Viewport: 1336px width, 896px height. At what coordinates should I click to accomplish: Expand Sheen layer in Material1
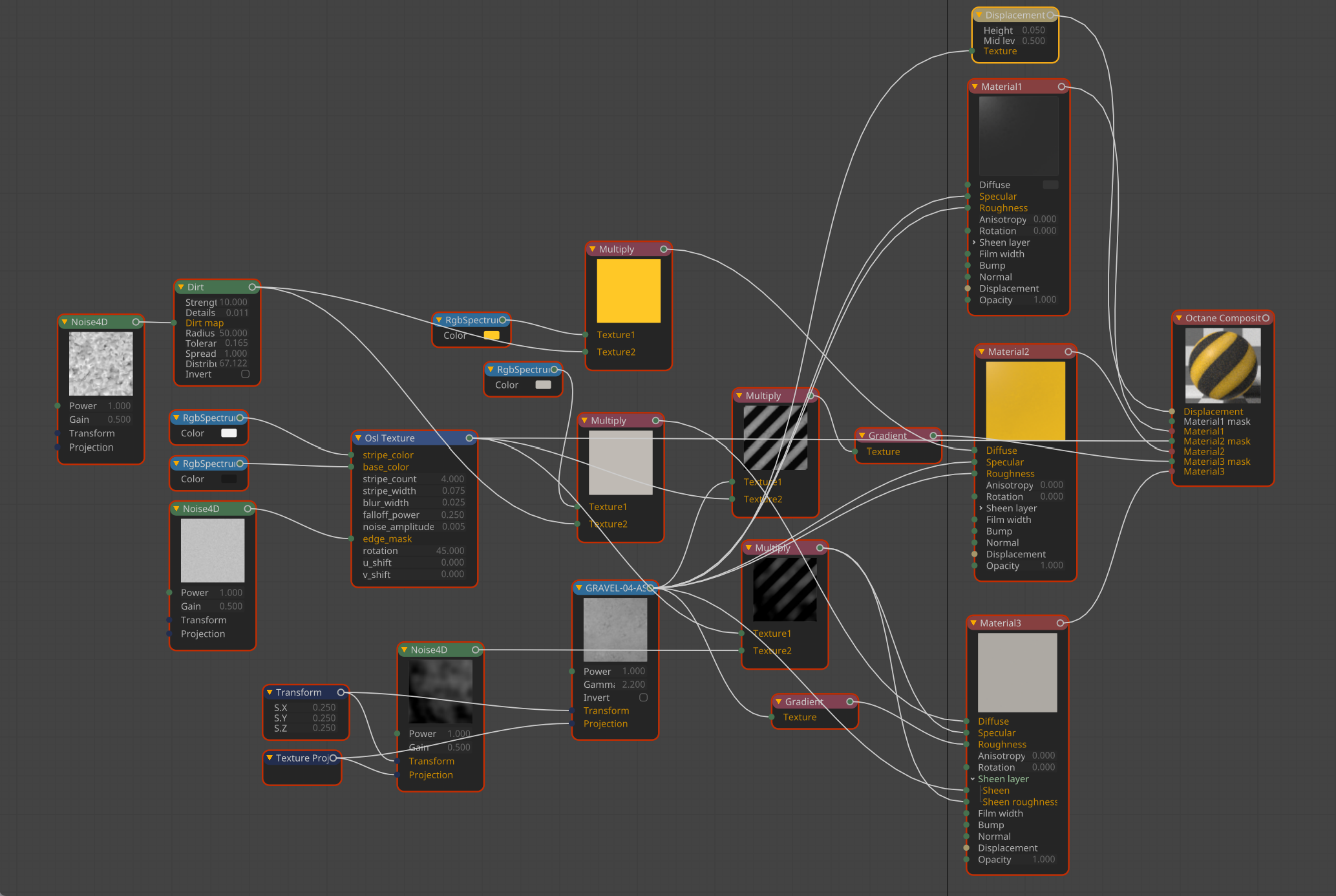974,242
